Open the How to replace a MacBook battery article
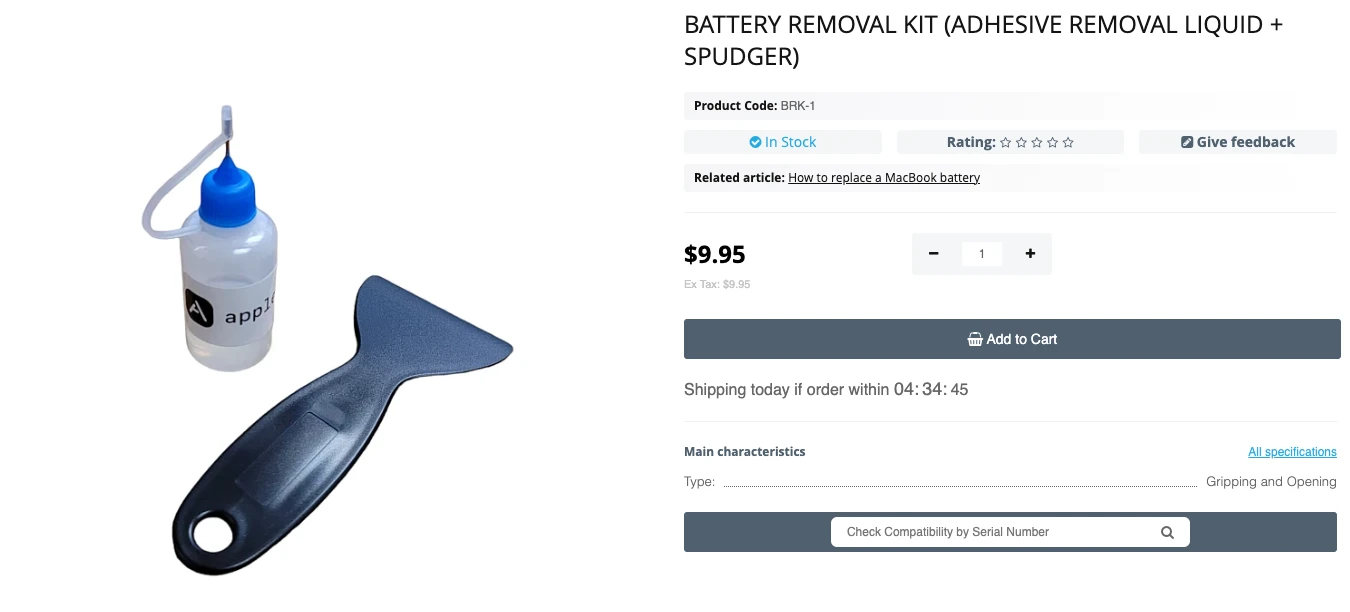The width and height of the screenshot is (1350, 612). [x=884, y=178]
